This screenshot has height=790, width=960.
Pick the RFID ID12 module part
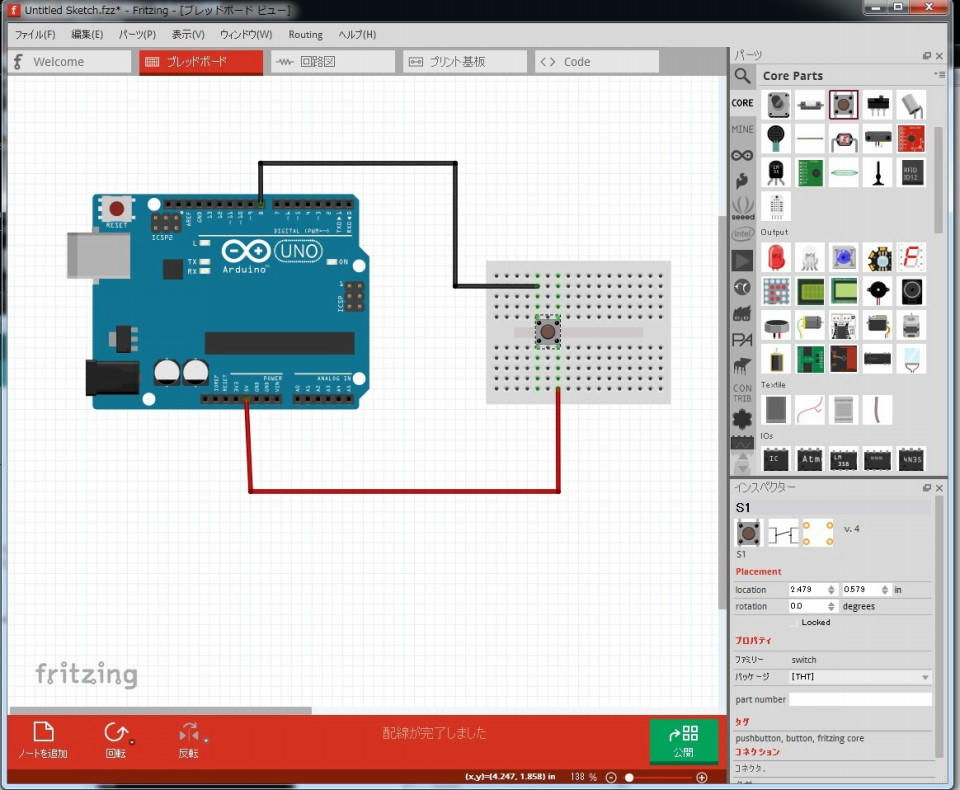pos(911,173)
